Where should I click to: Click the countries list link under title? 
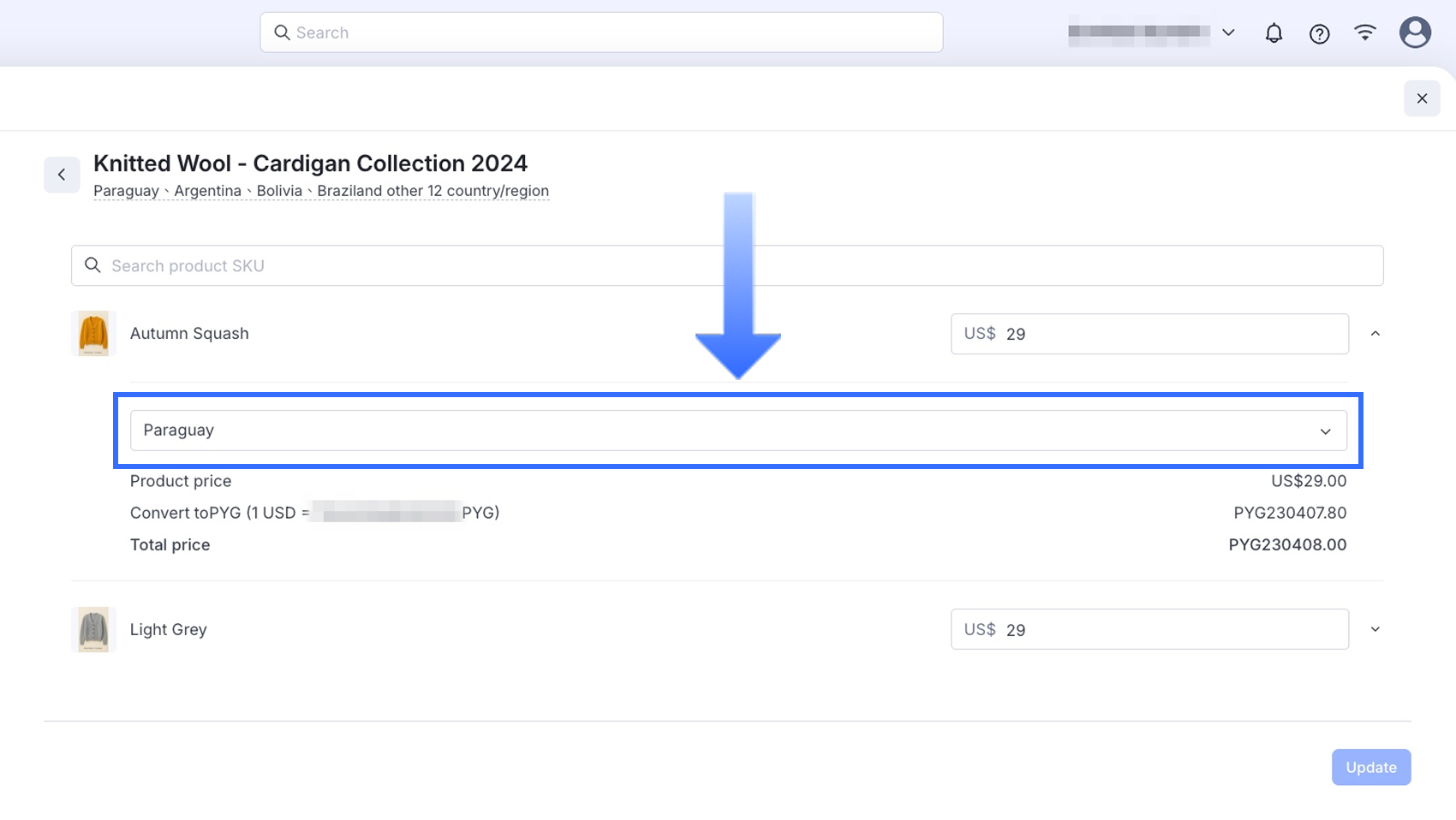coord(320,191)
